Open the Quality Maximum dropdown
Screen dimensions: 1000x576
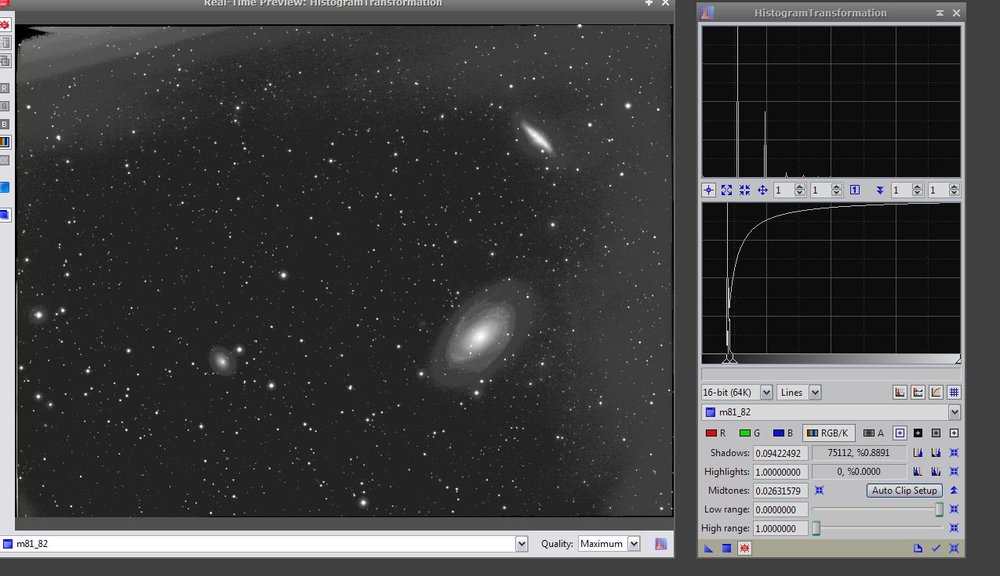[x=609, y=543]
